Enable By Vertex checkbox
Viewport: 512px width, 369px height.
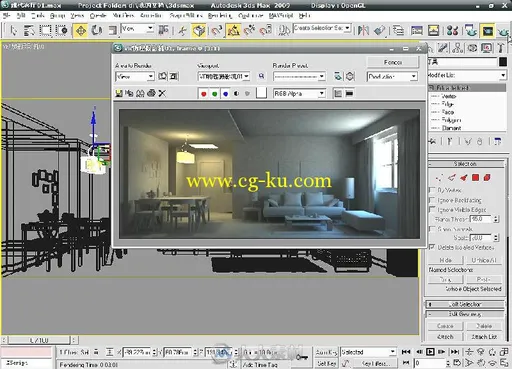[433, 190]
